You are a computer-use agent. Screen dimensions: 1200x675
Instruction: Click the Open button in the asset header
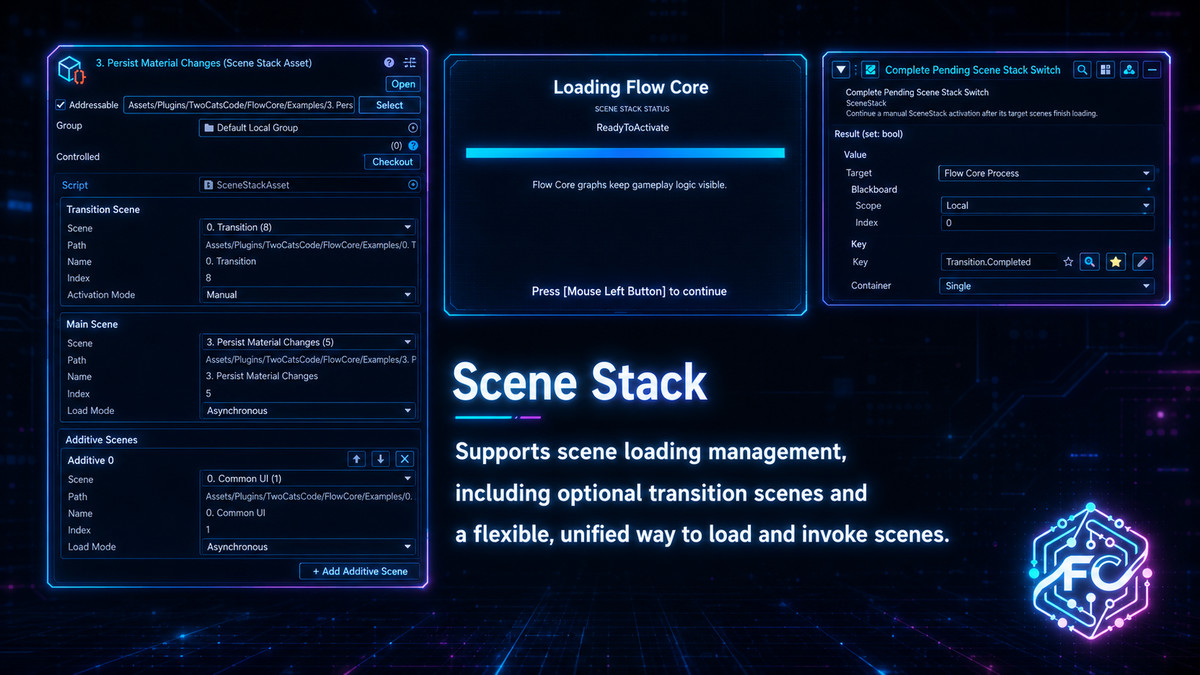403,84
